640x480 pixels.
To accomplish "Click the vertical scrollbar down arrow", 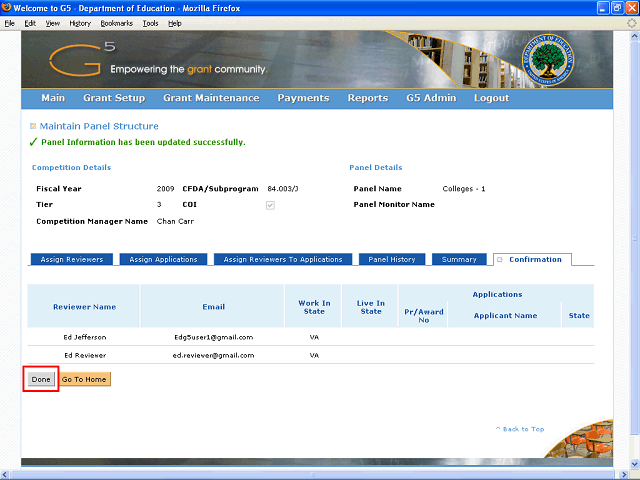I will (635, 464).
